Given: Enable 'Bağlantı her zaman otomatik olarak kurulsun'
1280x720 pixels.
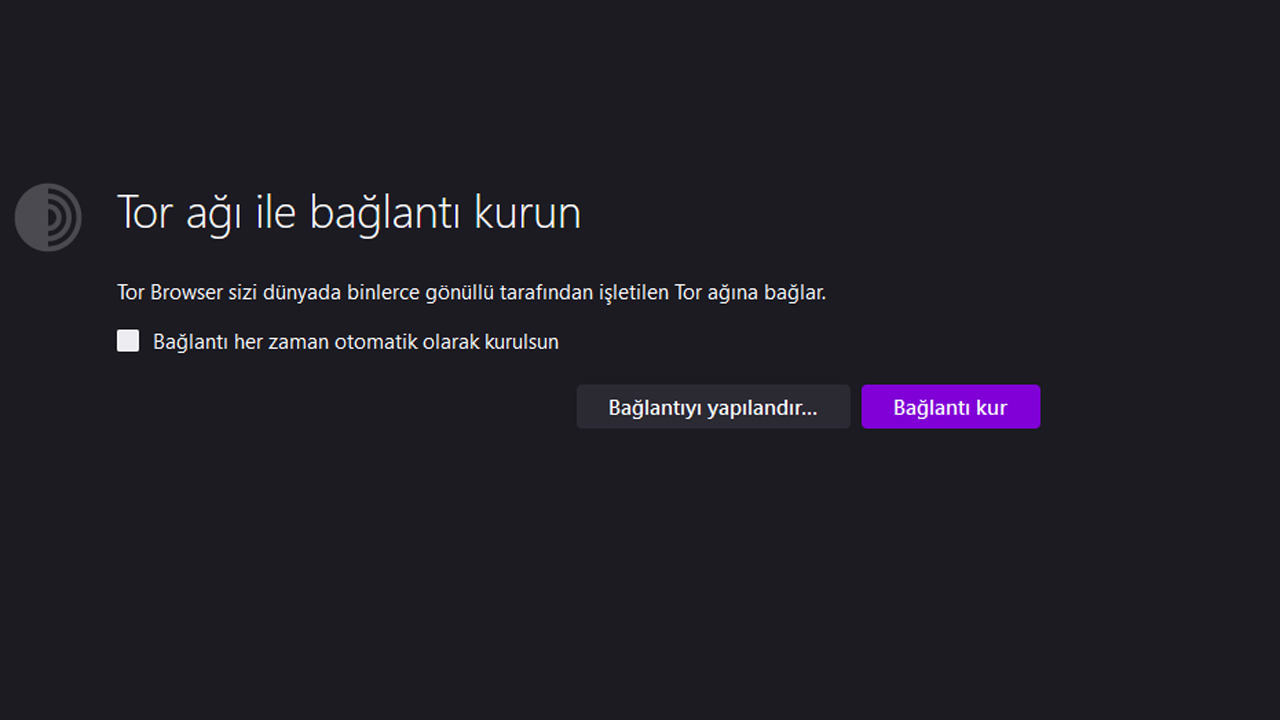Looking at the screenshot, I should click(128, 341).
